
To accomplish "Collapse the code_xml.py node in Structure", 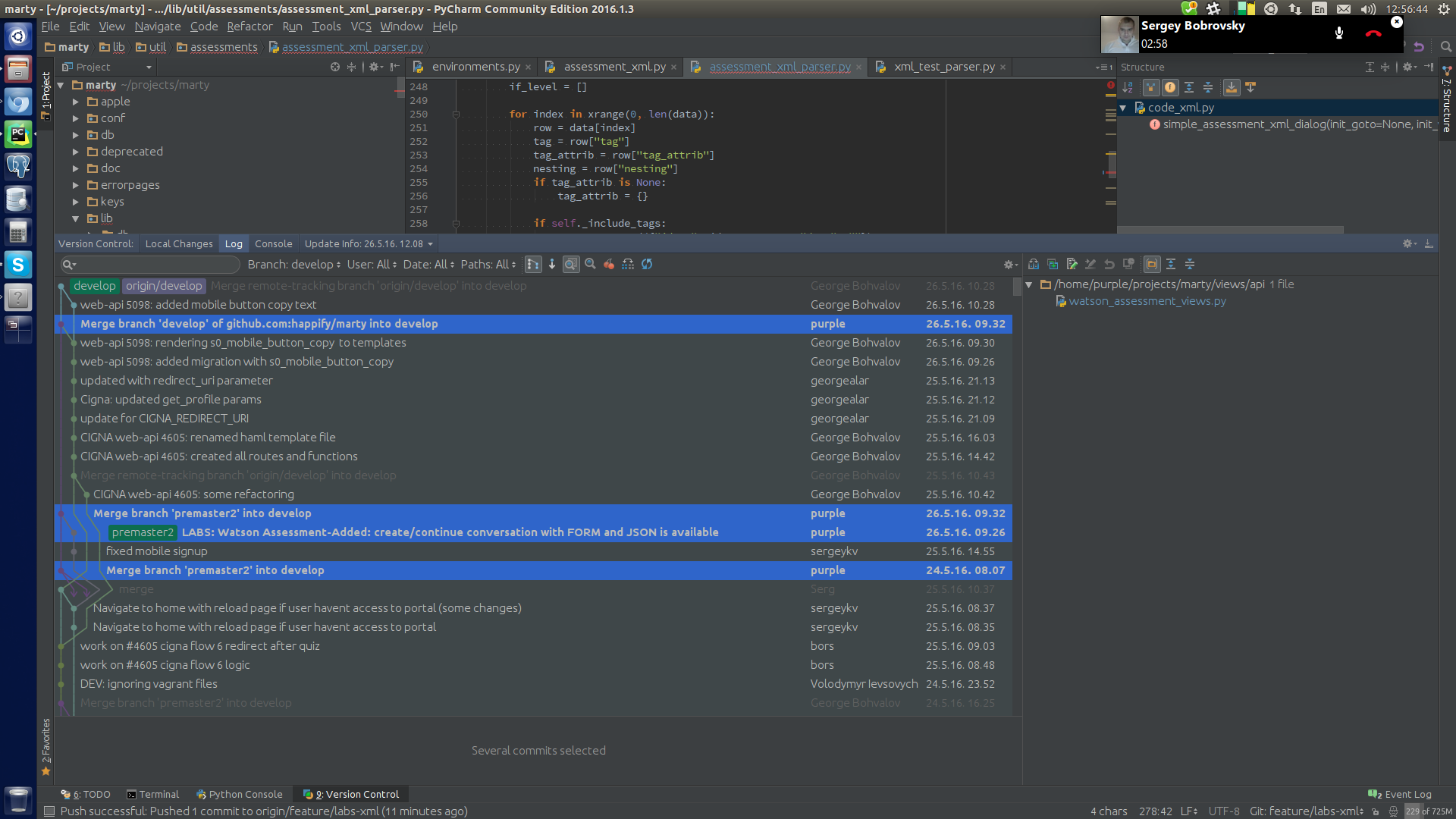I will (1123, 108).
